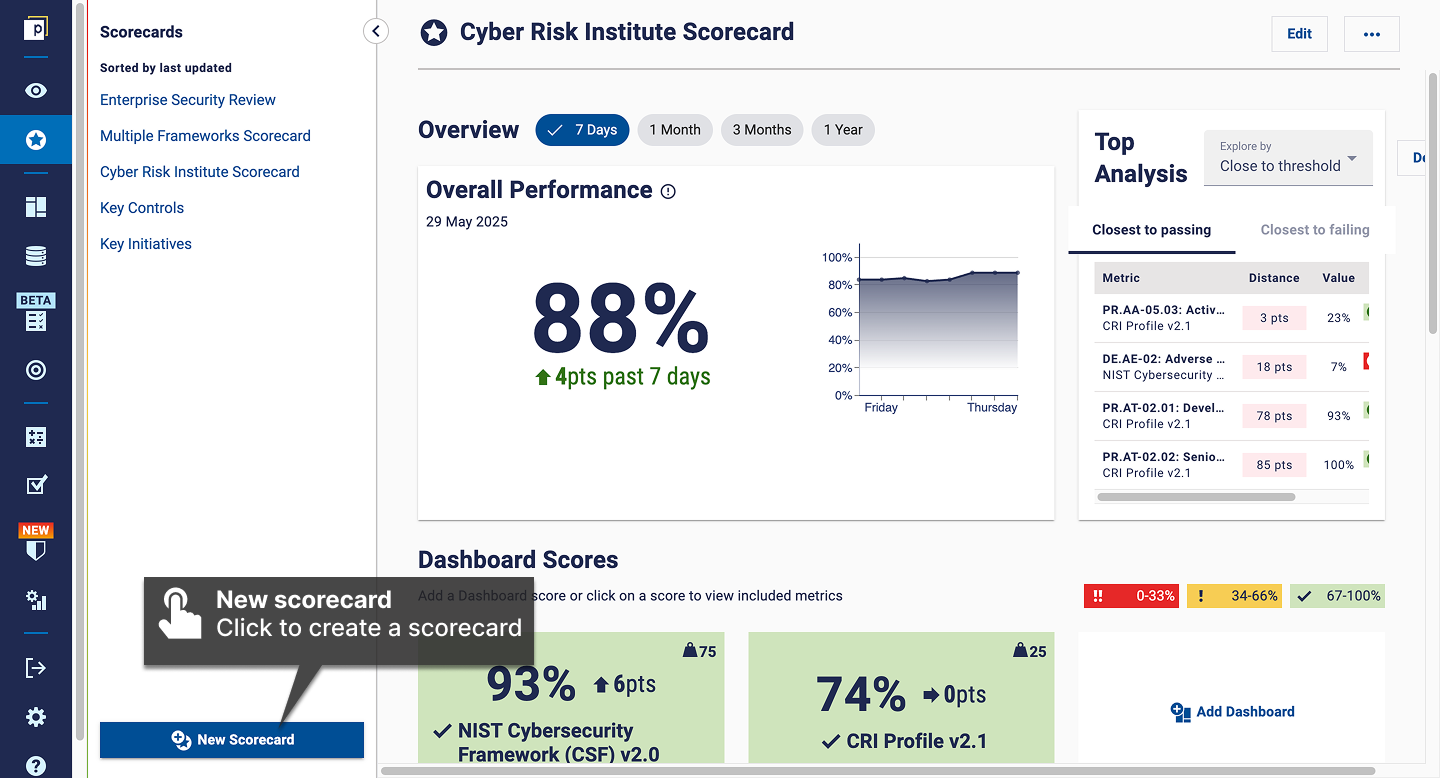Open the target sidebar icon

[36, 371]
